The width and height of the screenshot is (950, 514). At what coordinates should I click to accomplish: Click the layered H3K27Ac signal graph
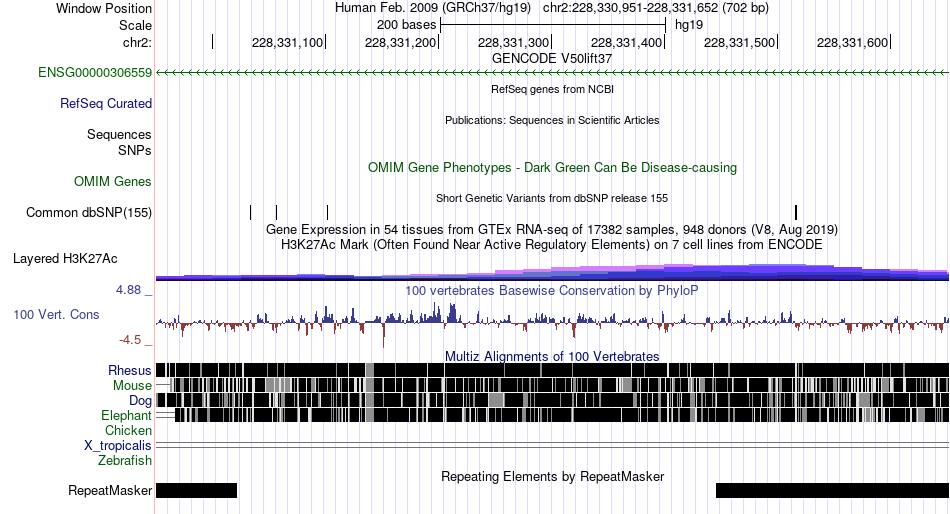[x=552, y=272]
